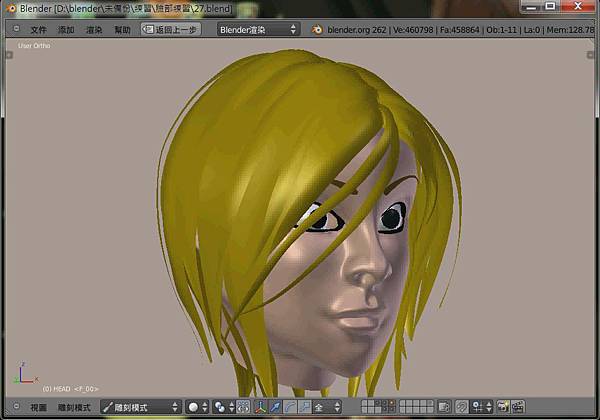Click the Info editor type icon
The width and height of the screenshot is (600, 420).
tap(14, 30)
